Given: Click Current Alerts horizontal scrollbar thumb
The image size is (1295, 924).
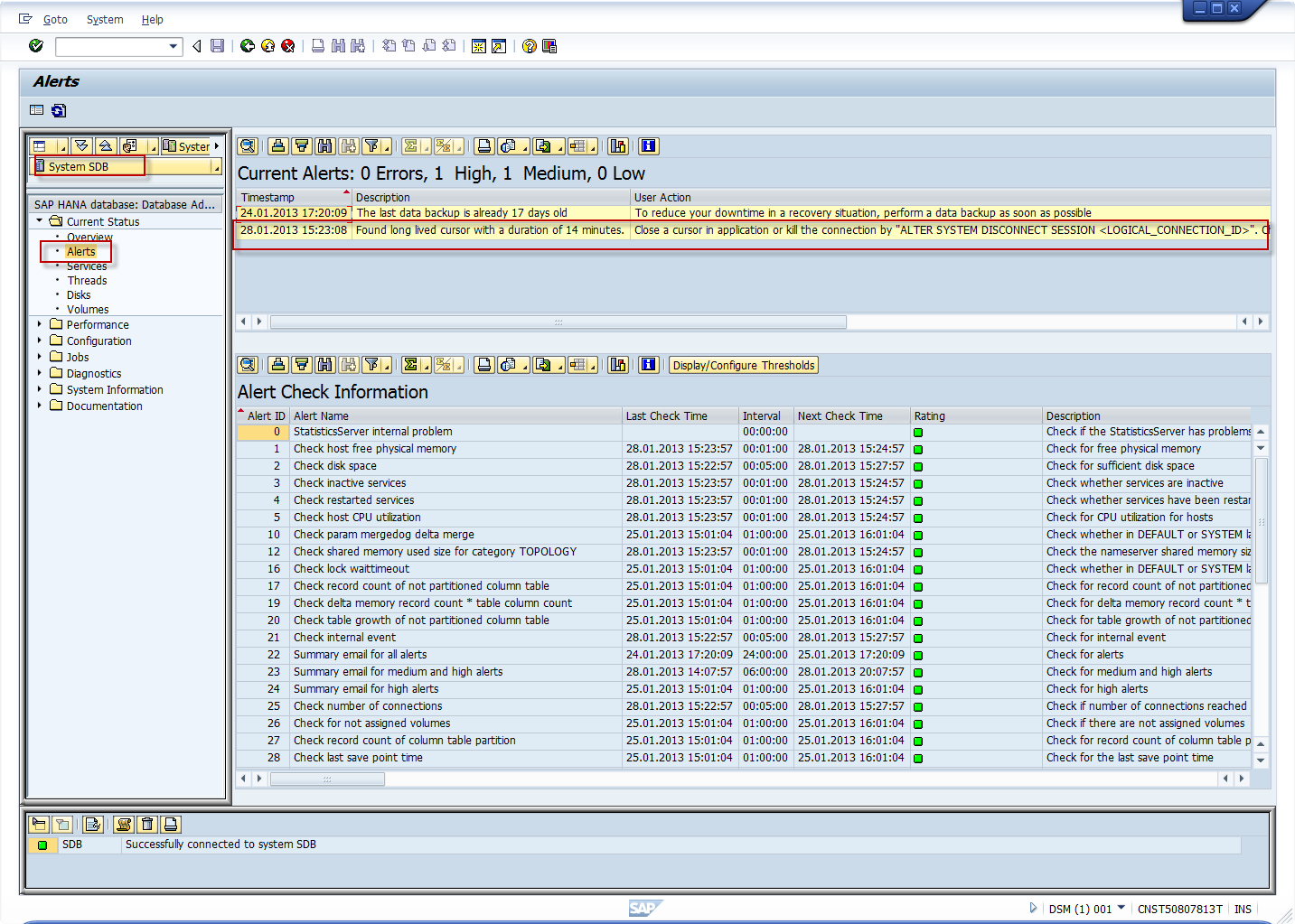Looking at the screenshot, I should [x=558, y=322].
